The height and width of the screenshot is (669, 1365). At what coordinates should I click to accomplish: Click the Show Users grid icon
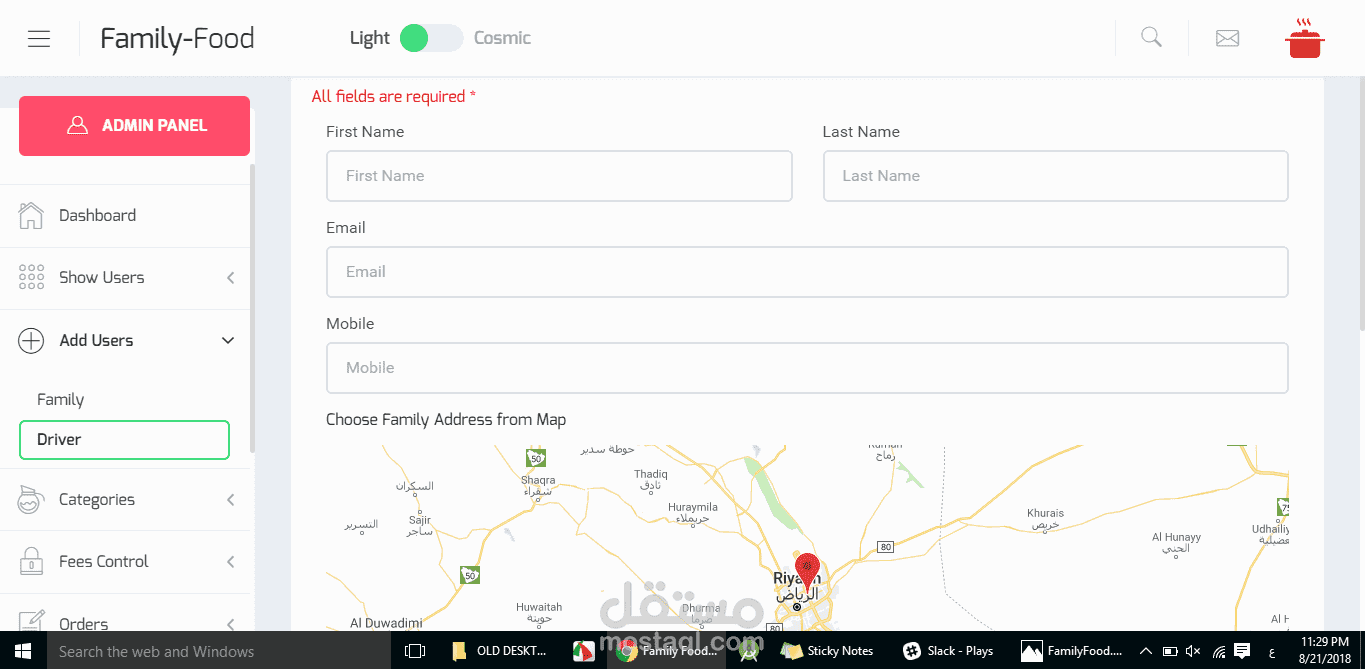31,278
